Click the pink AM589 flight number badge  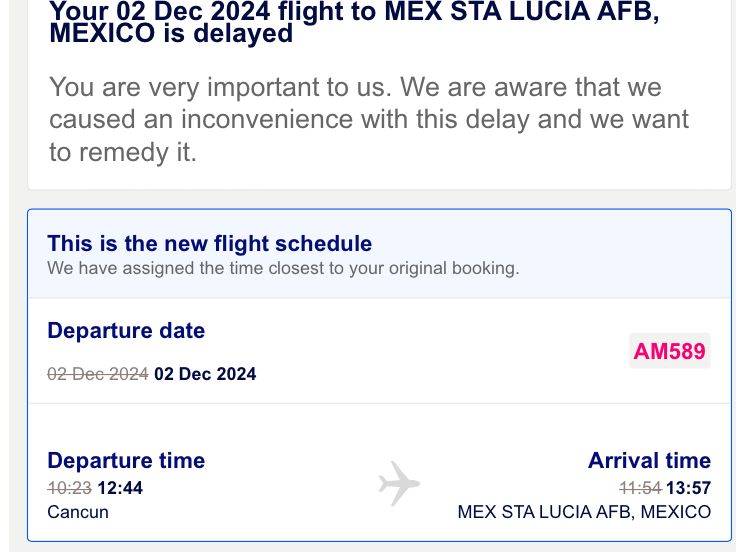coord(669,351)
